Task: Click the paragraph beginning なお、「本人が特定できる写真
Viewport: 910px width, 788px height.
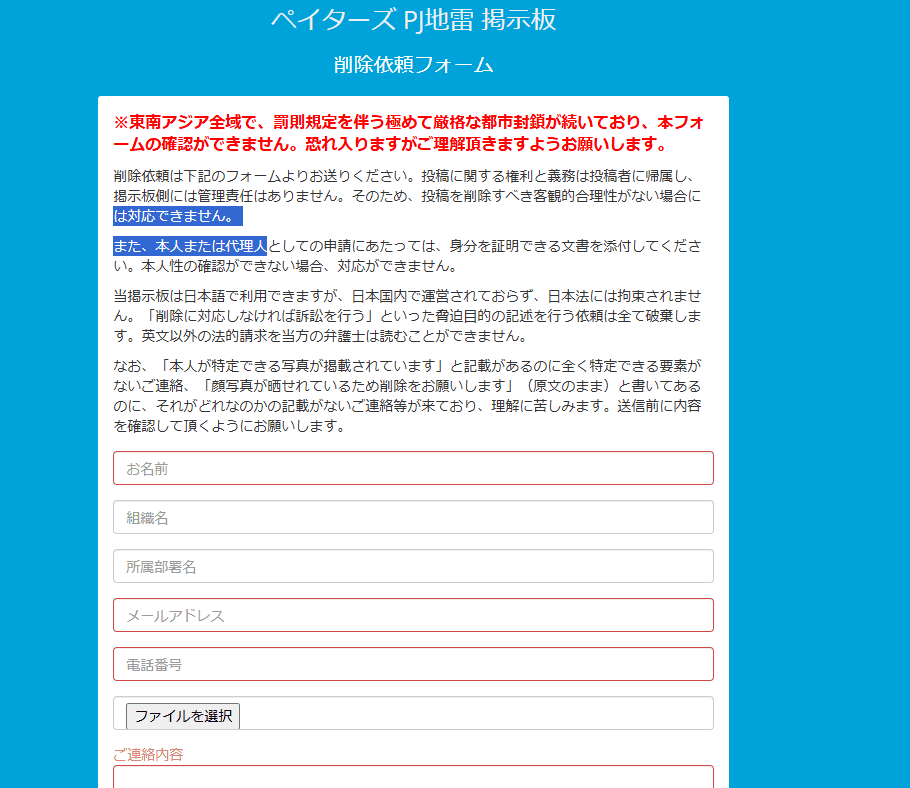Action: point(407,396)
